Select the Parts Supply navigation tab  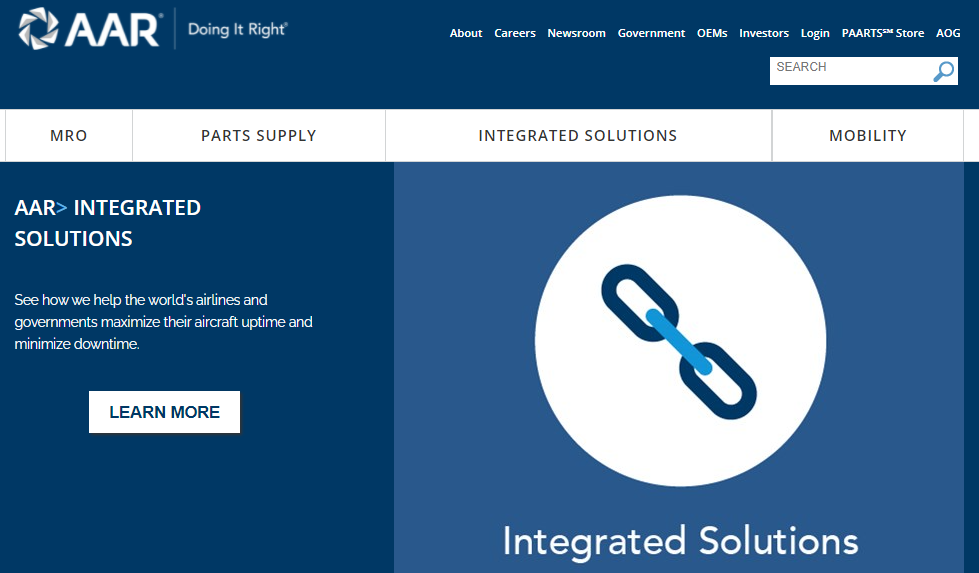pyautogui.click(x=258, y=135)
